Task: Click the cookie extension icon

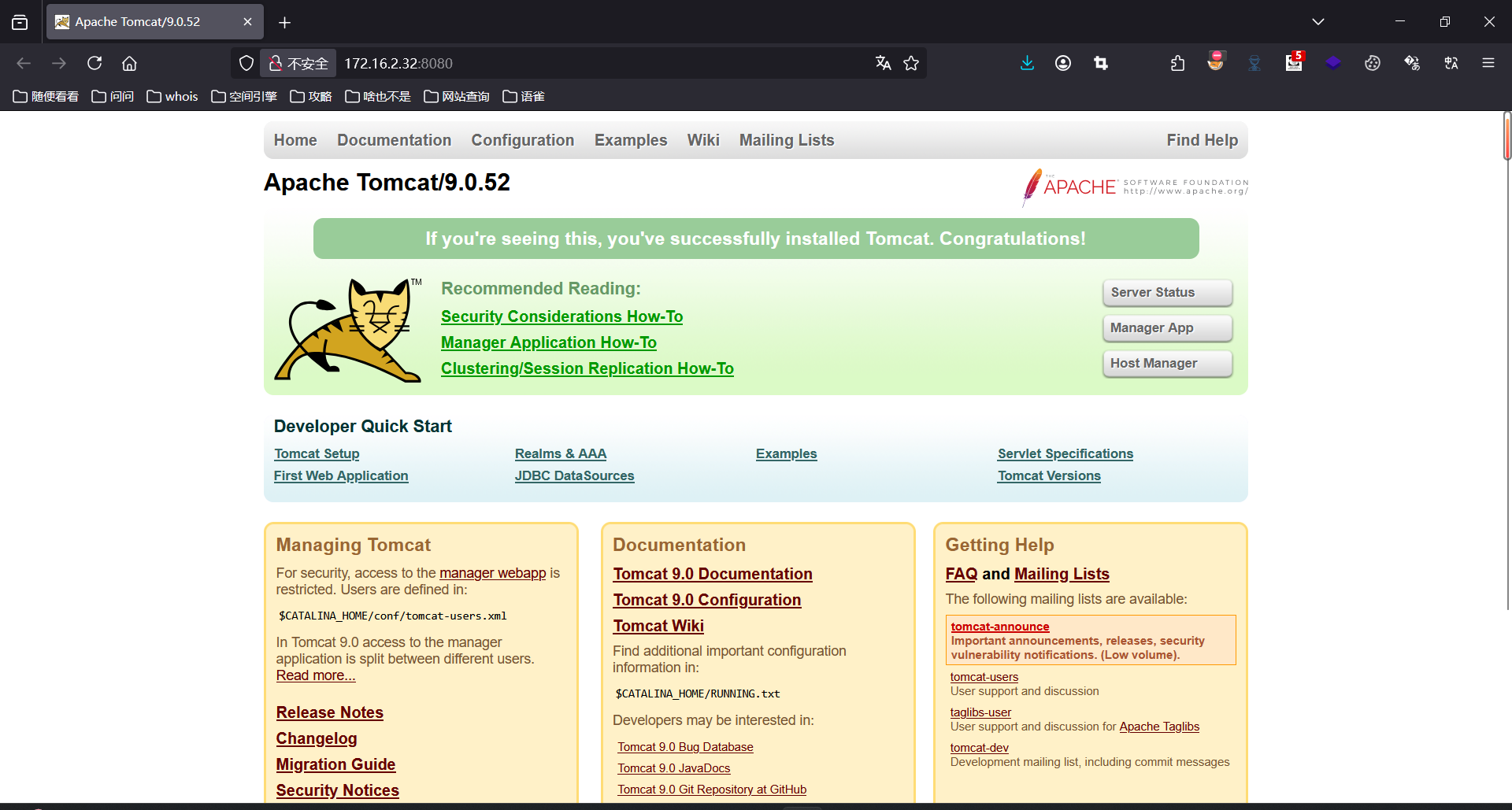Action: (x=1373, y=63)
